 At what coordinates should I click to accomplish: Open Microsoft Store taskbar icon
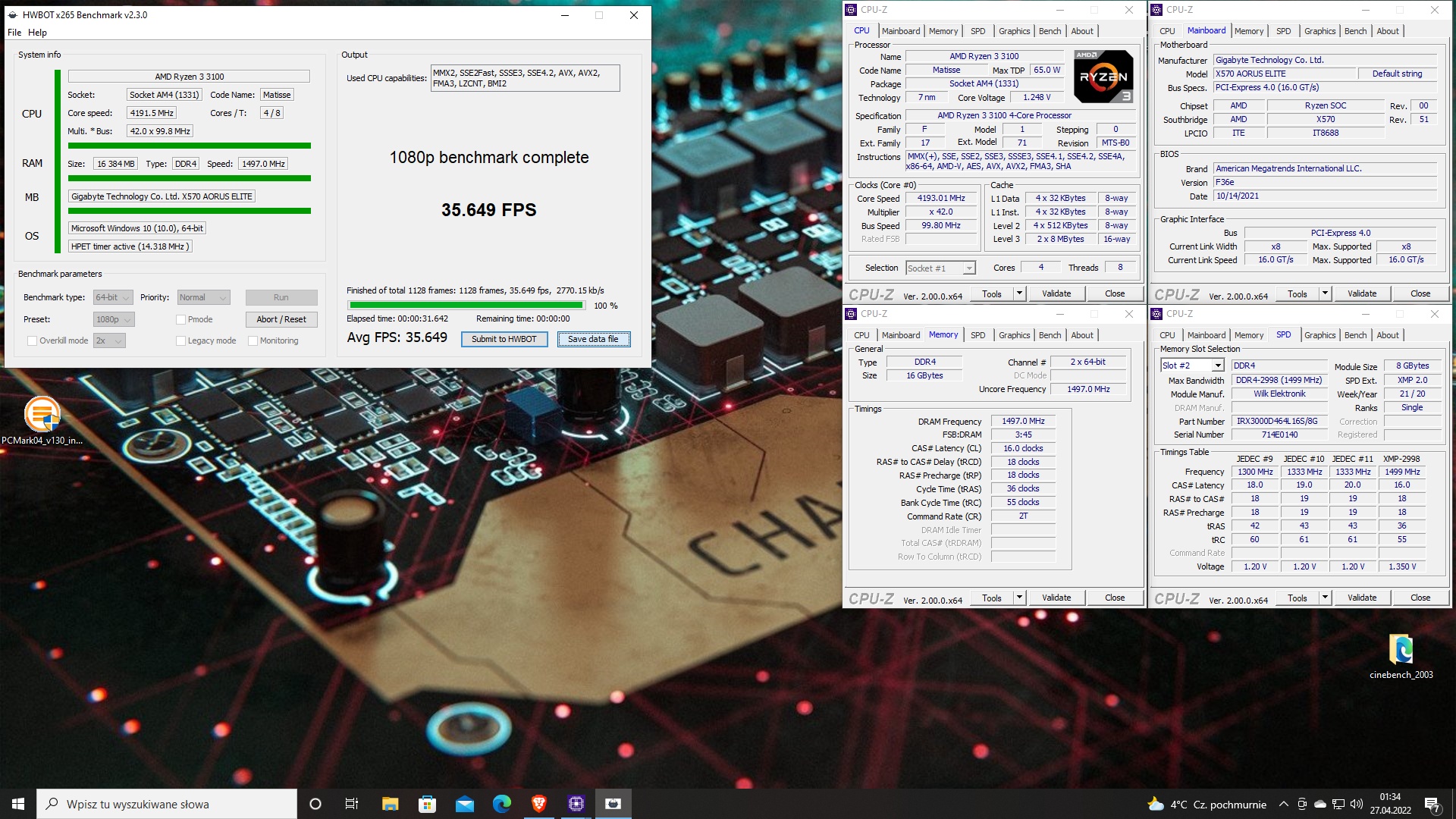(427, 804)
